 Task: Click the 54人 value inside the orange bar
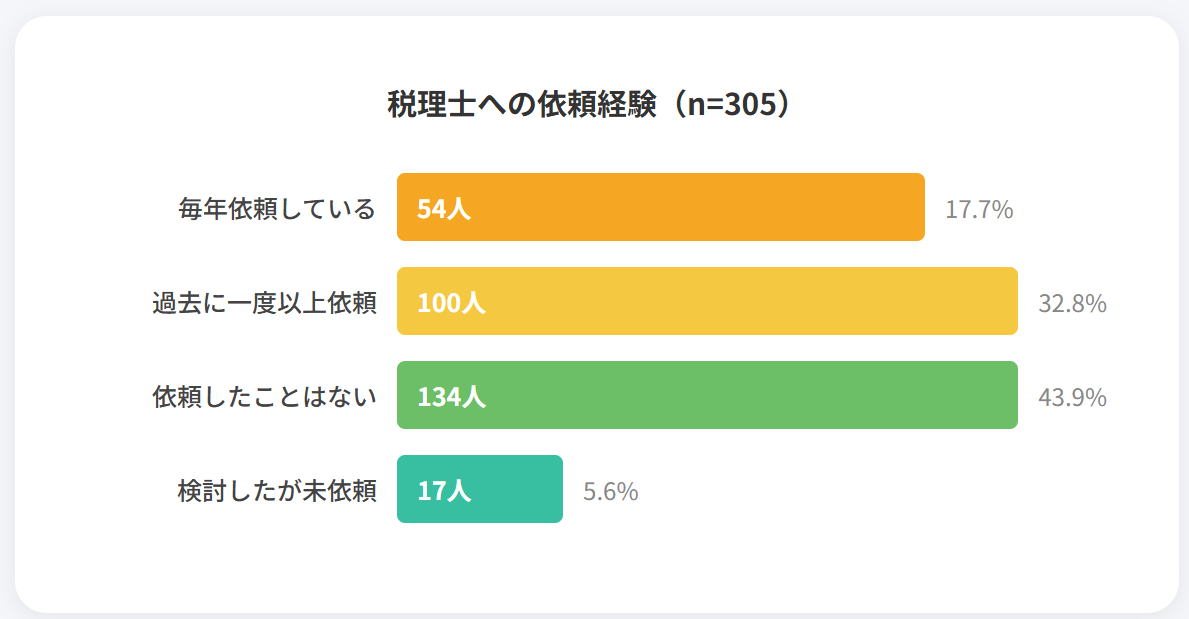click(443, 208)
